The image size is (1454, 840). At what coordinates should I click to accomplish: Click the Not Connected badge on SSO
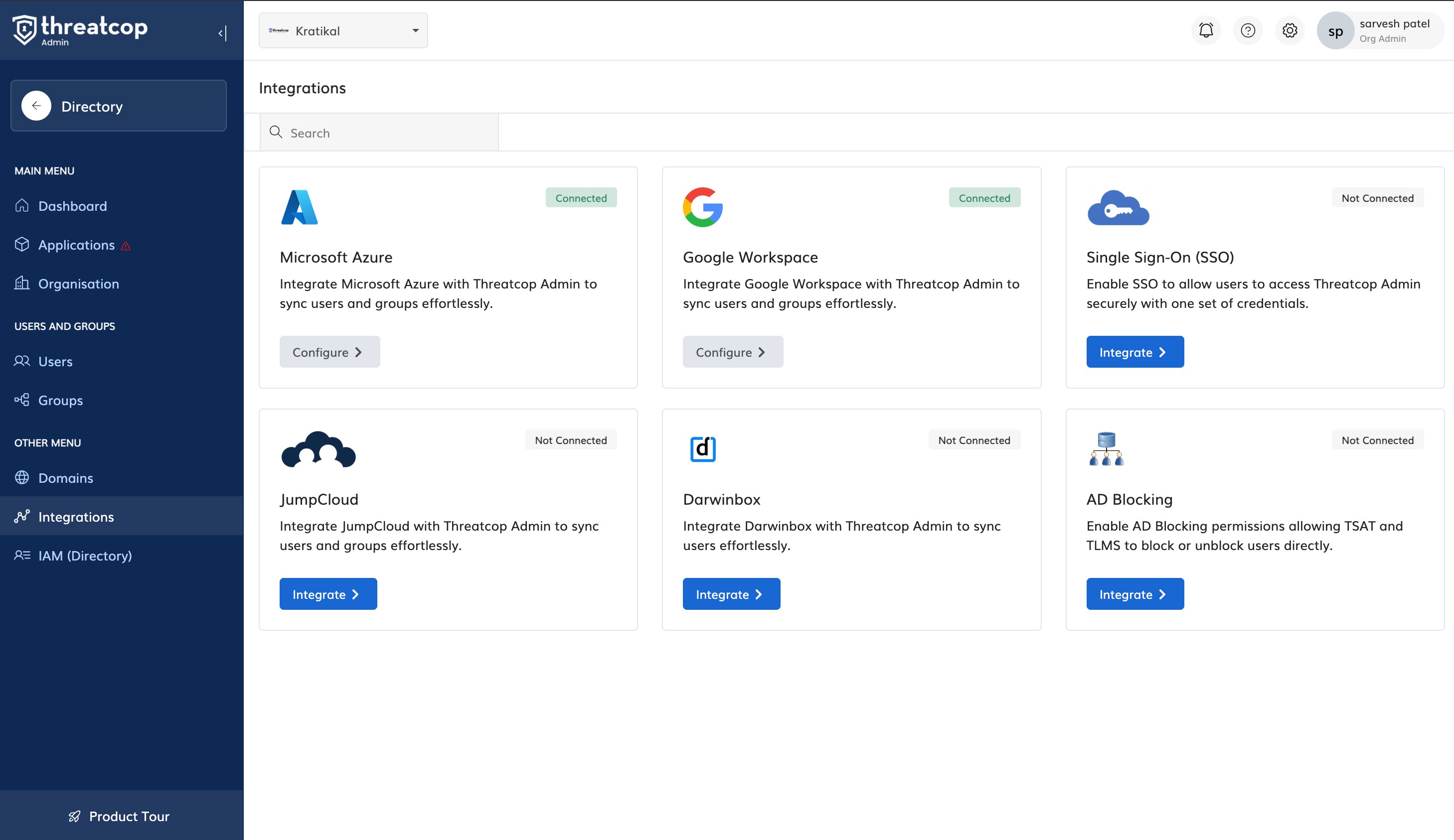tap(1377, 198)
